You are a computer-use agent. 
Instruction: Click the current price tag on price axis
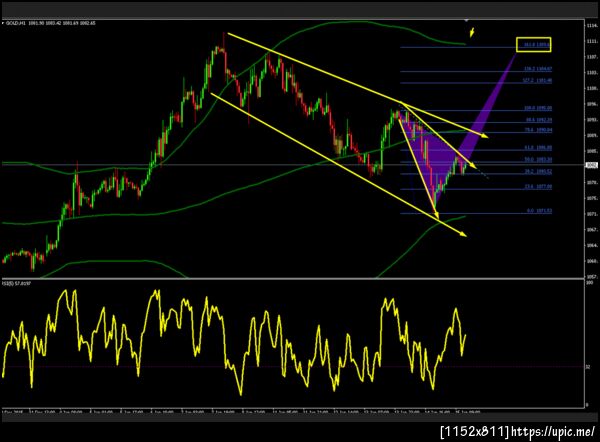click(592, 165)
